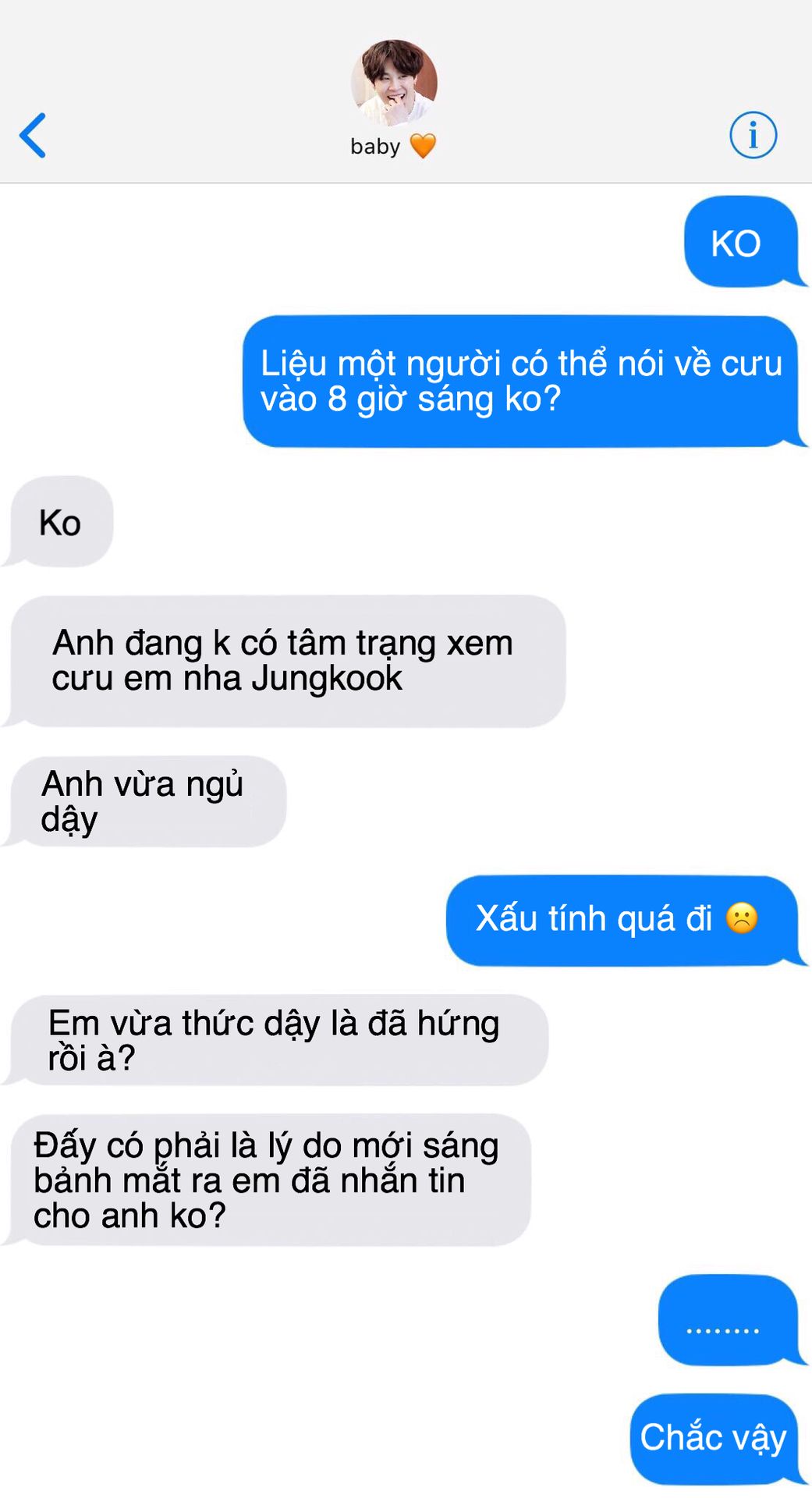812x1498 pixels.
Task: Tap the contact profile picture
Action: pos(394,83)
